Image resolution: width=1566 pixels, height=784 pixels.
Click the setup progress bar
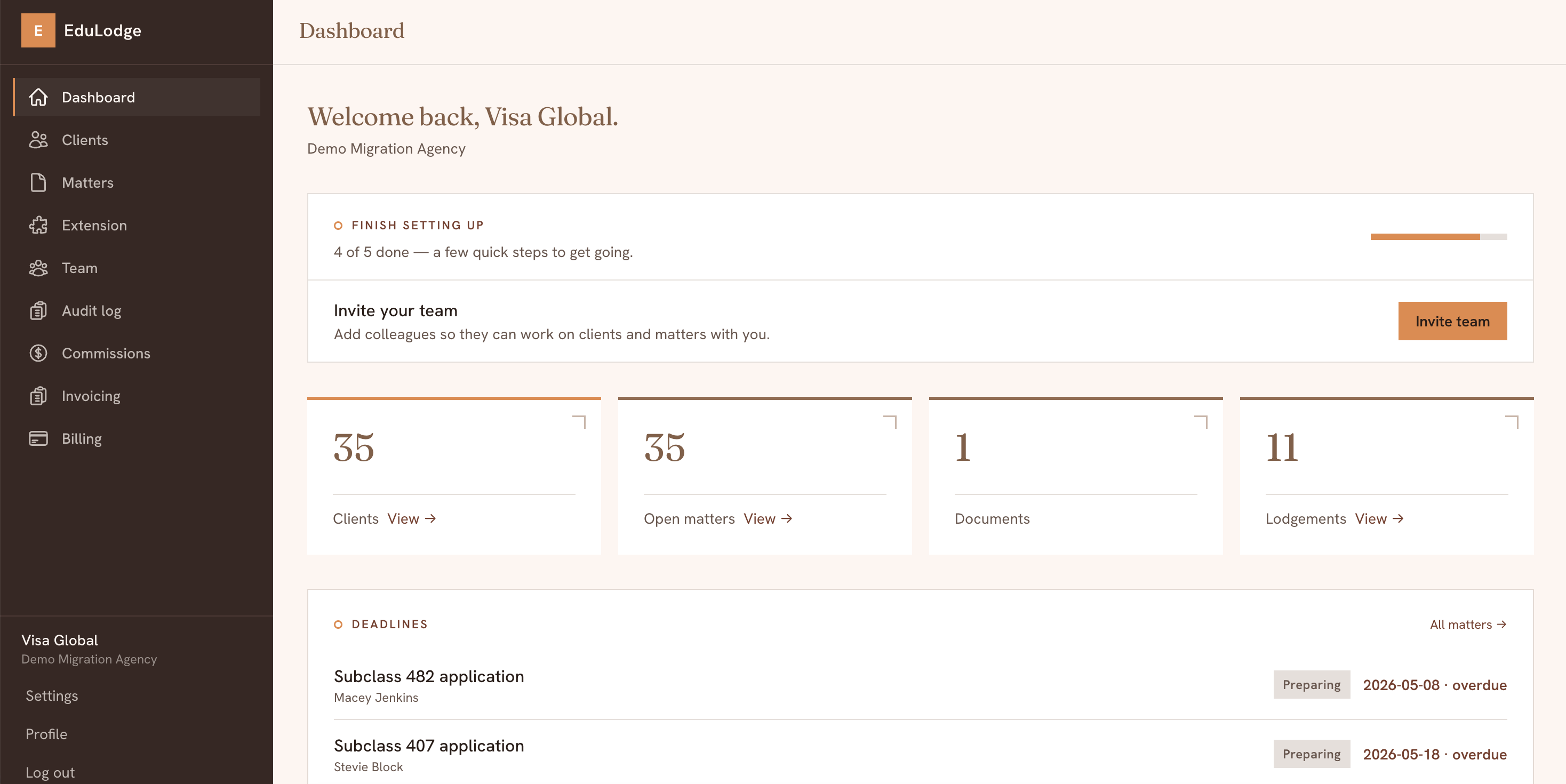(1439, 237)
